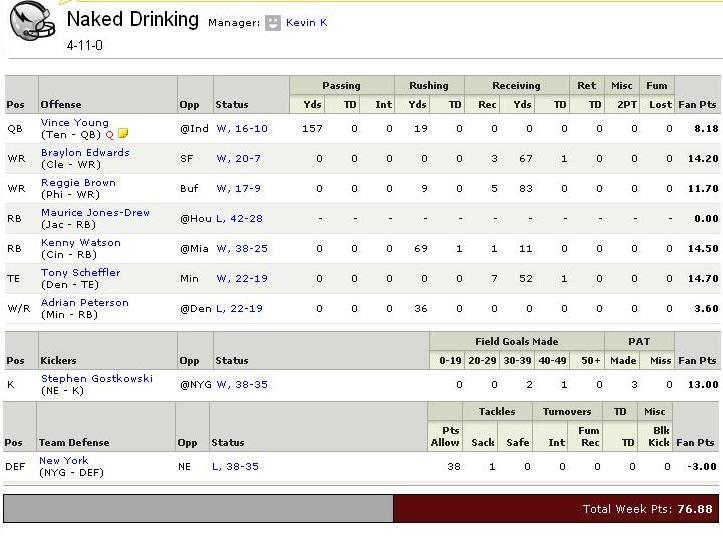Open Tony Scheffler player page
Image resolution: width=723 pixels, height=539 pixels.
(80, 272)
